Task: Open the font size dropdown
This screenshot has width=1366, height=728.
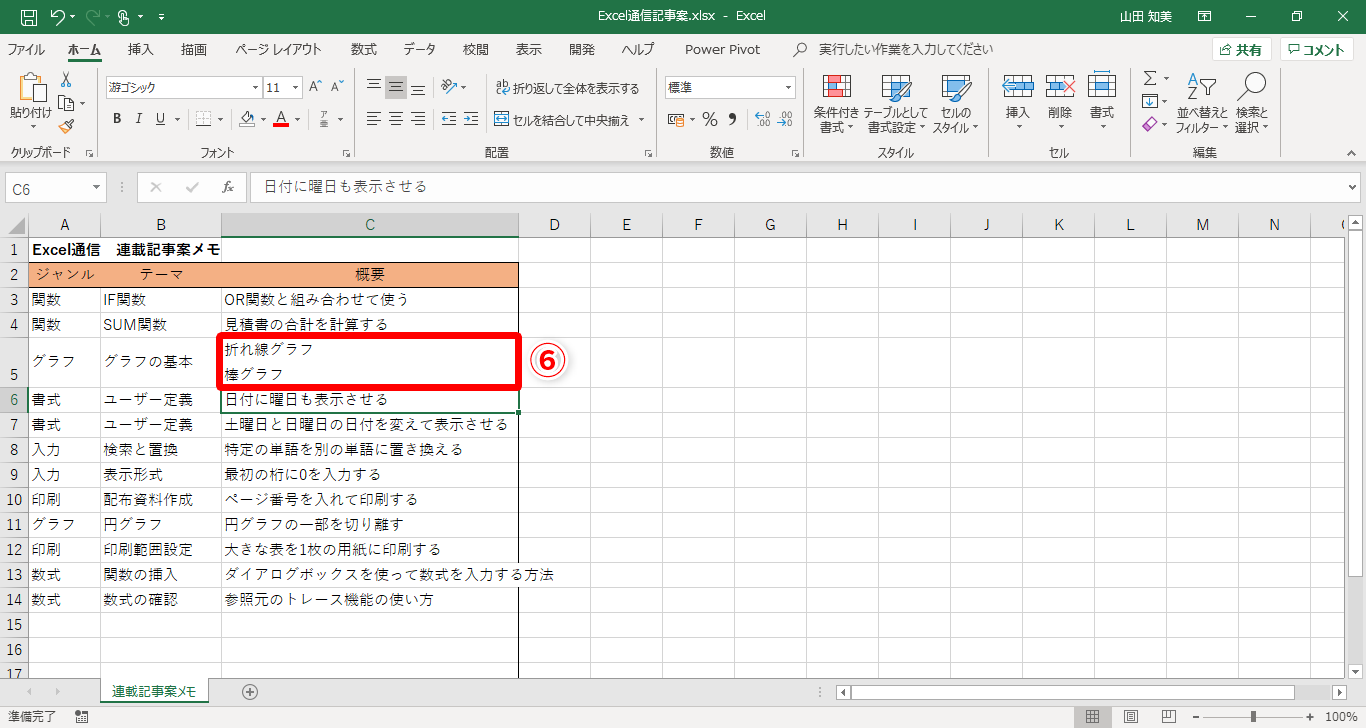Action: (x=296, y=87)
